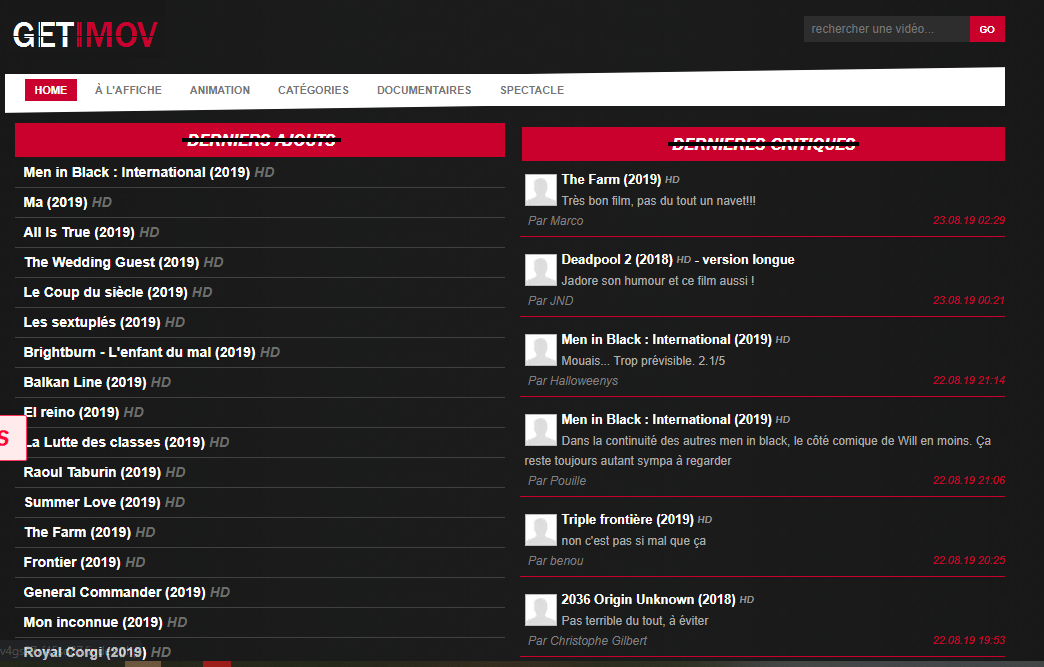1044x667 pixels.
Task: Click the GO search button
Action: pos(987,29)
